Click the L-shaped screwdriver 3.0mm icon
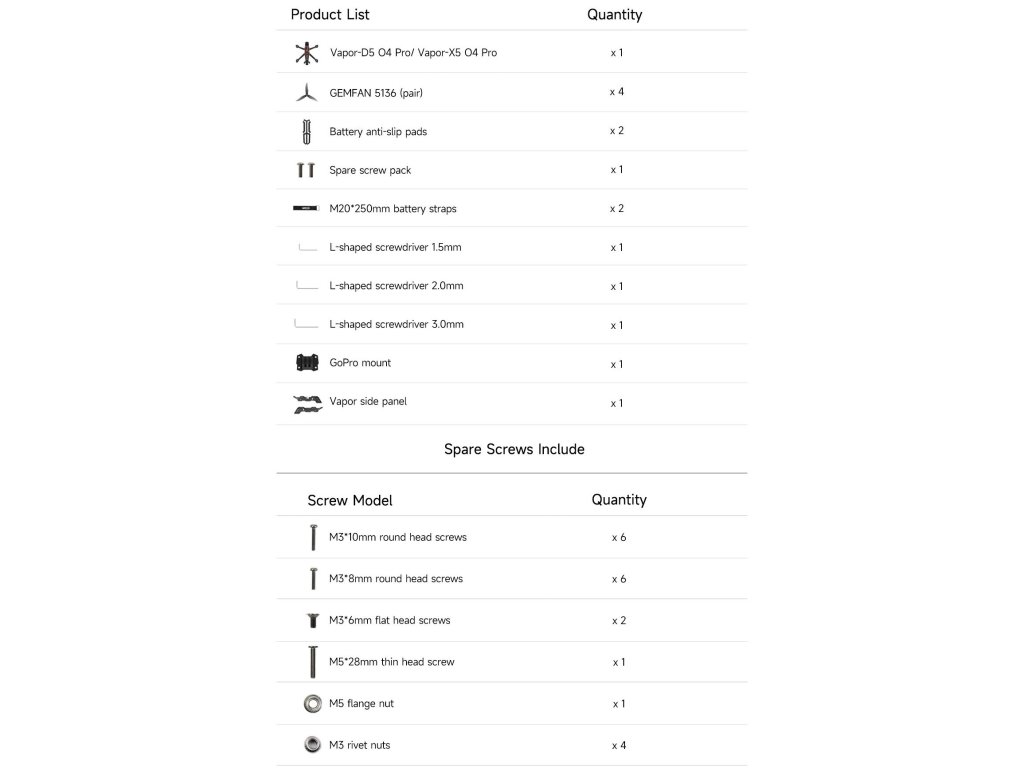The image size is (1024, 768). [x=305, y=325]
